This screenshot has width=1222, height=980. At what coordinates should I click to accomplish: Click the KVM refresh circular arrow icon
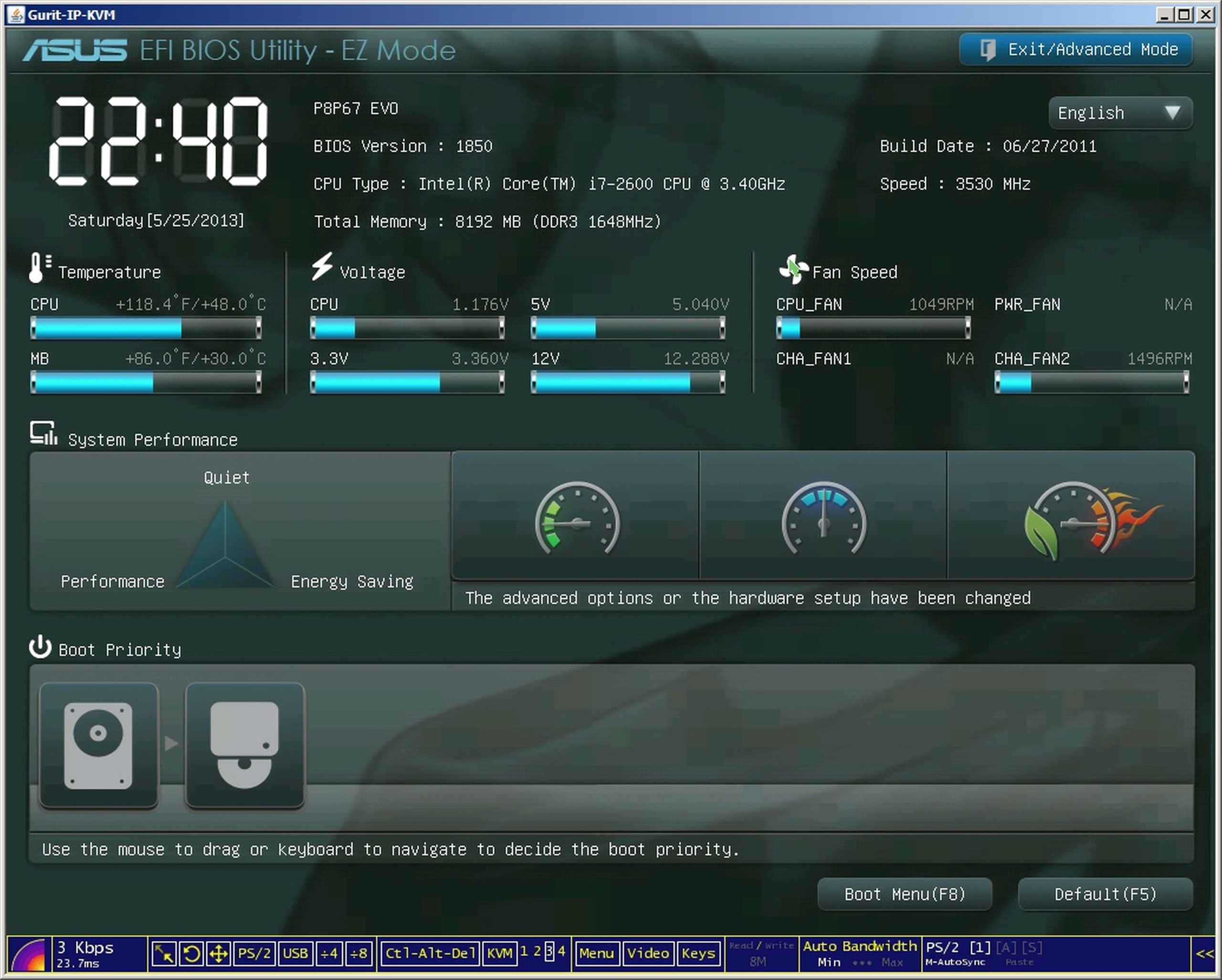(x=191, y=954)
